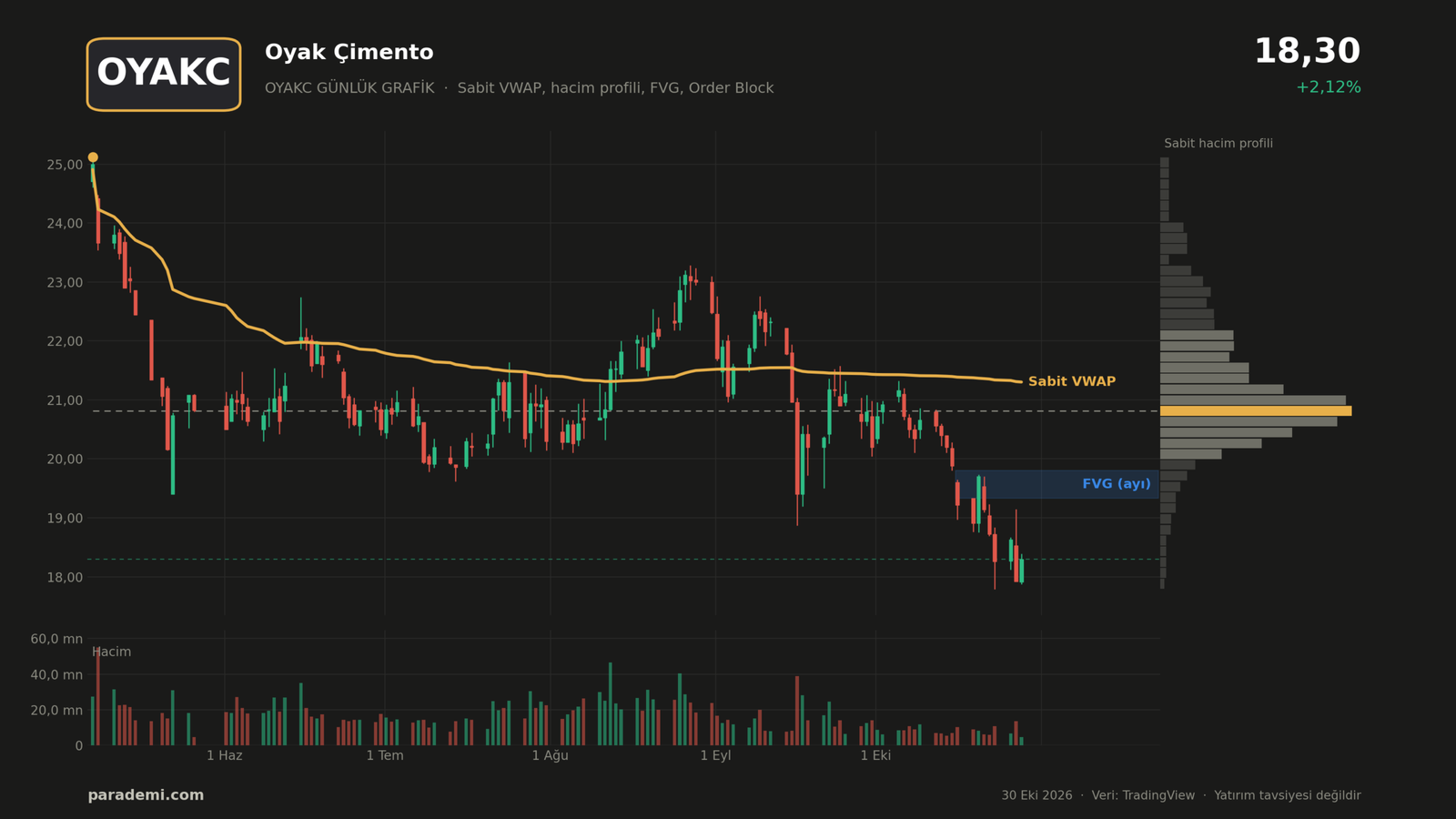The image size is (1456, 819).
Task: Click the orange VWAP anchor dot
Action: point(93,157)
